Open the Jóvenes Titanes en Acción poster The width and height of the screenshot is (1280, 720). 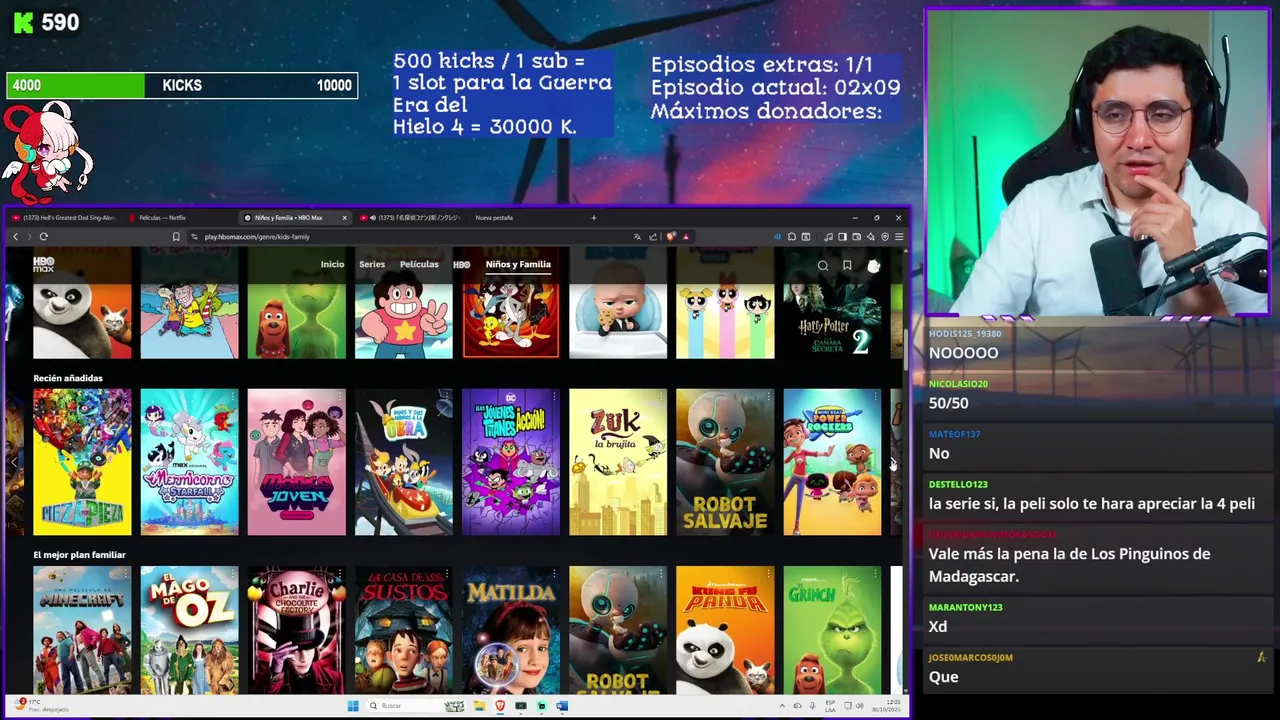tap(511, 462)
